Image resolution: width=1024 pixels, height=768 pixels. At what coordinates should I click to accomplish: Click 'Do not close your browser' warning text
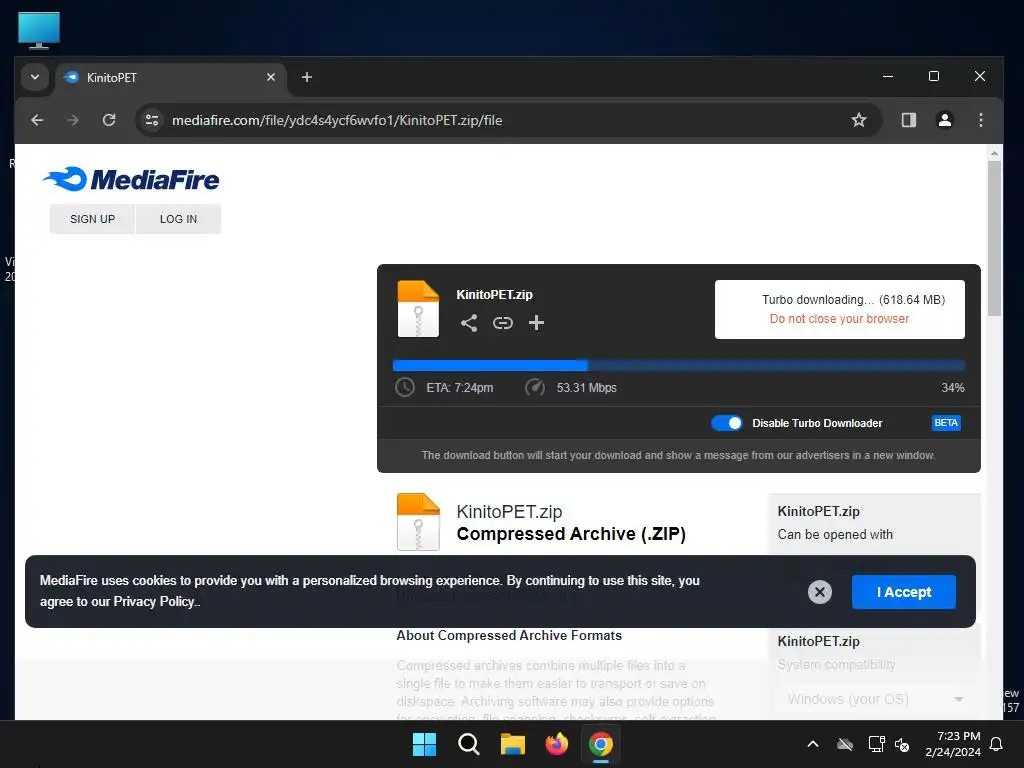(839, 319)
